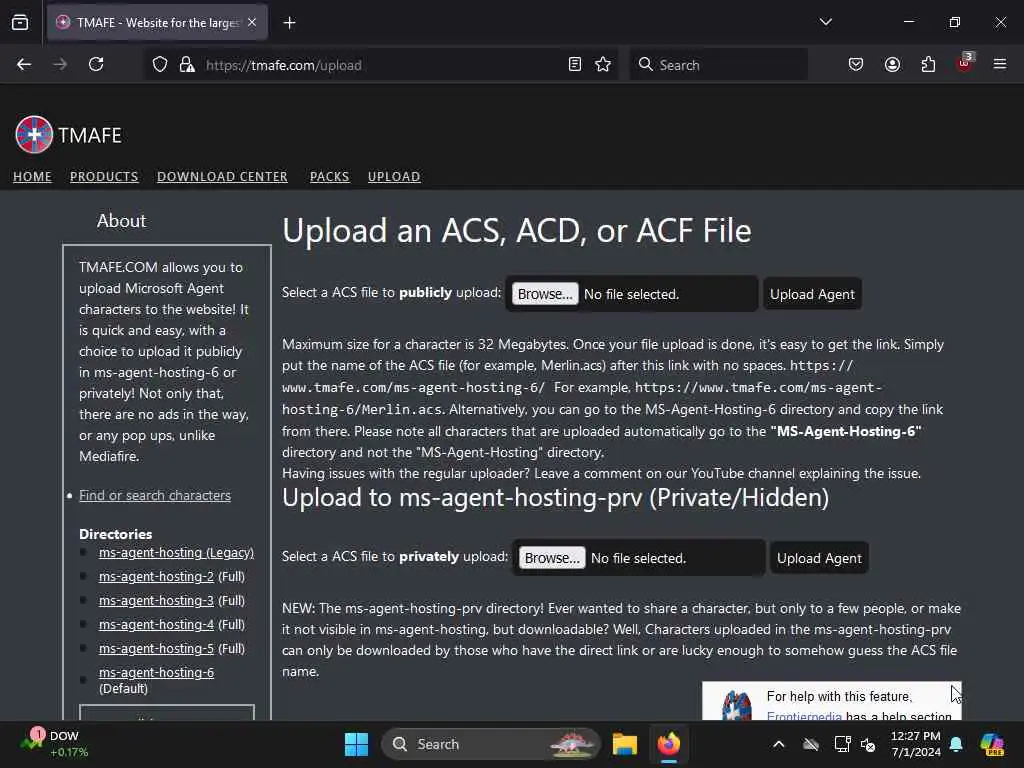Click Upload Agent for public upload
This screenshot has width=1024, height=768.
click(x=812, y=294)
